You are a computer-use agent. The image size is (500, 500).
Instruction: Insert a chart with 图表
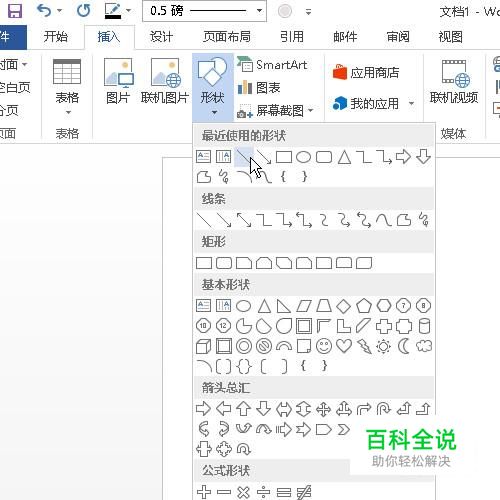(x=259, y=88)
